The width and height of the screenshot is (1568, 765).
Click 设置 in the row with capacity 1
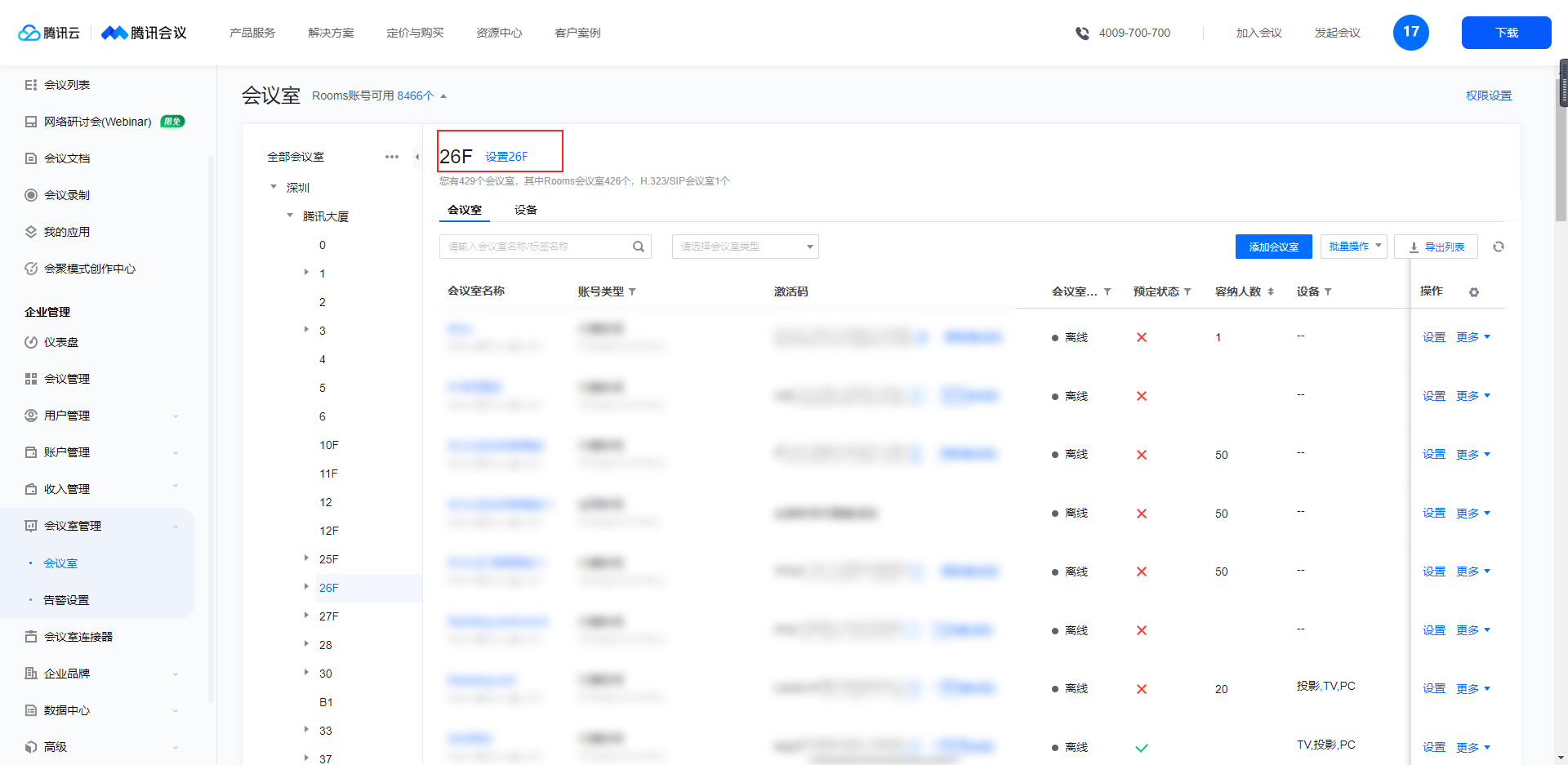click(1434, 337)
